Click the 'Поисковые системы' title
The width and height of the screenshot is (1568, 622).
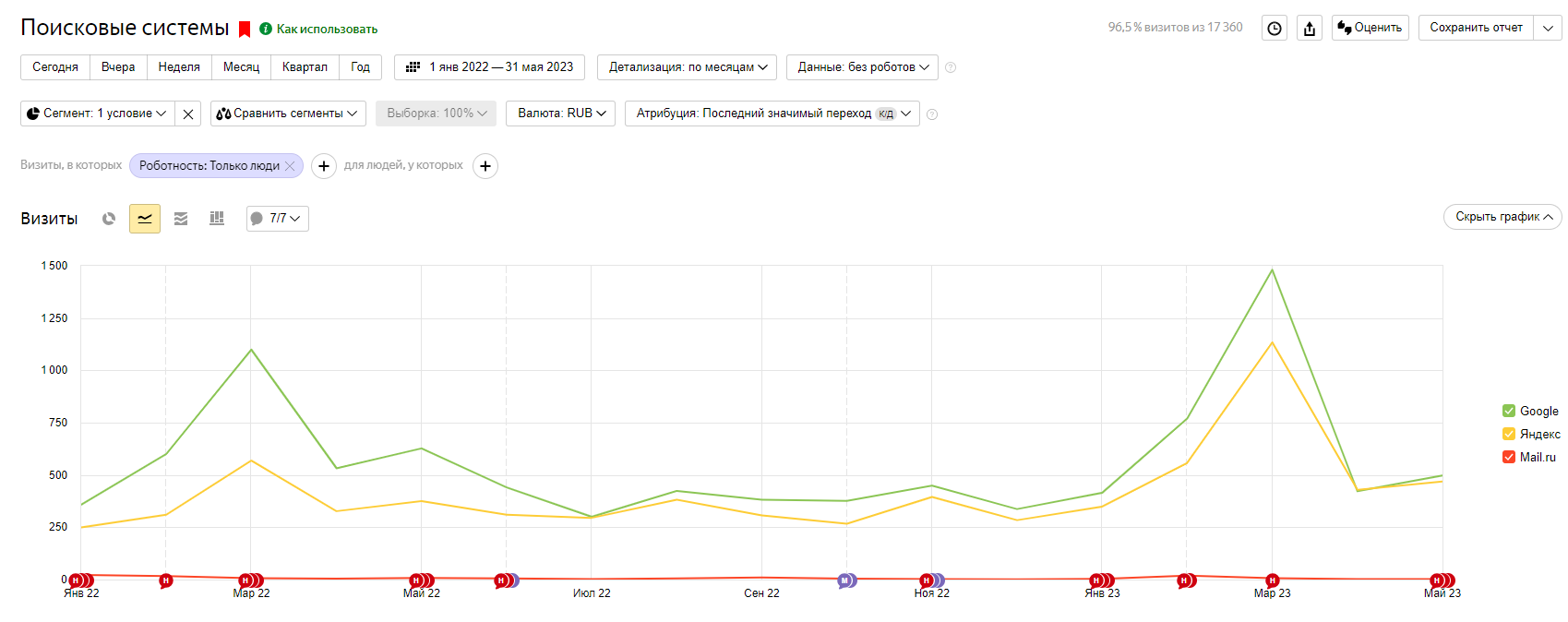[125, 28]
